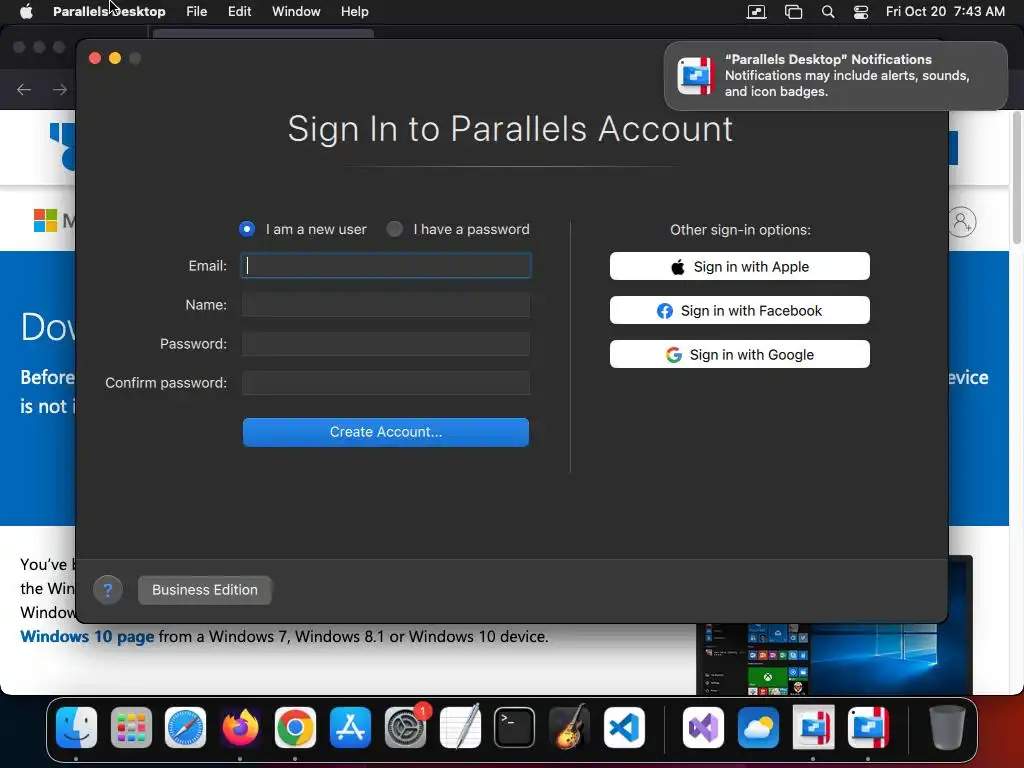This screenshot has width=1024, height=768.
Task: Open the Help menu
Action: 355,12
